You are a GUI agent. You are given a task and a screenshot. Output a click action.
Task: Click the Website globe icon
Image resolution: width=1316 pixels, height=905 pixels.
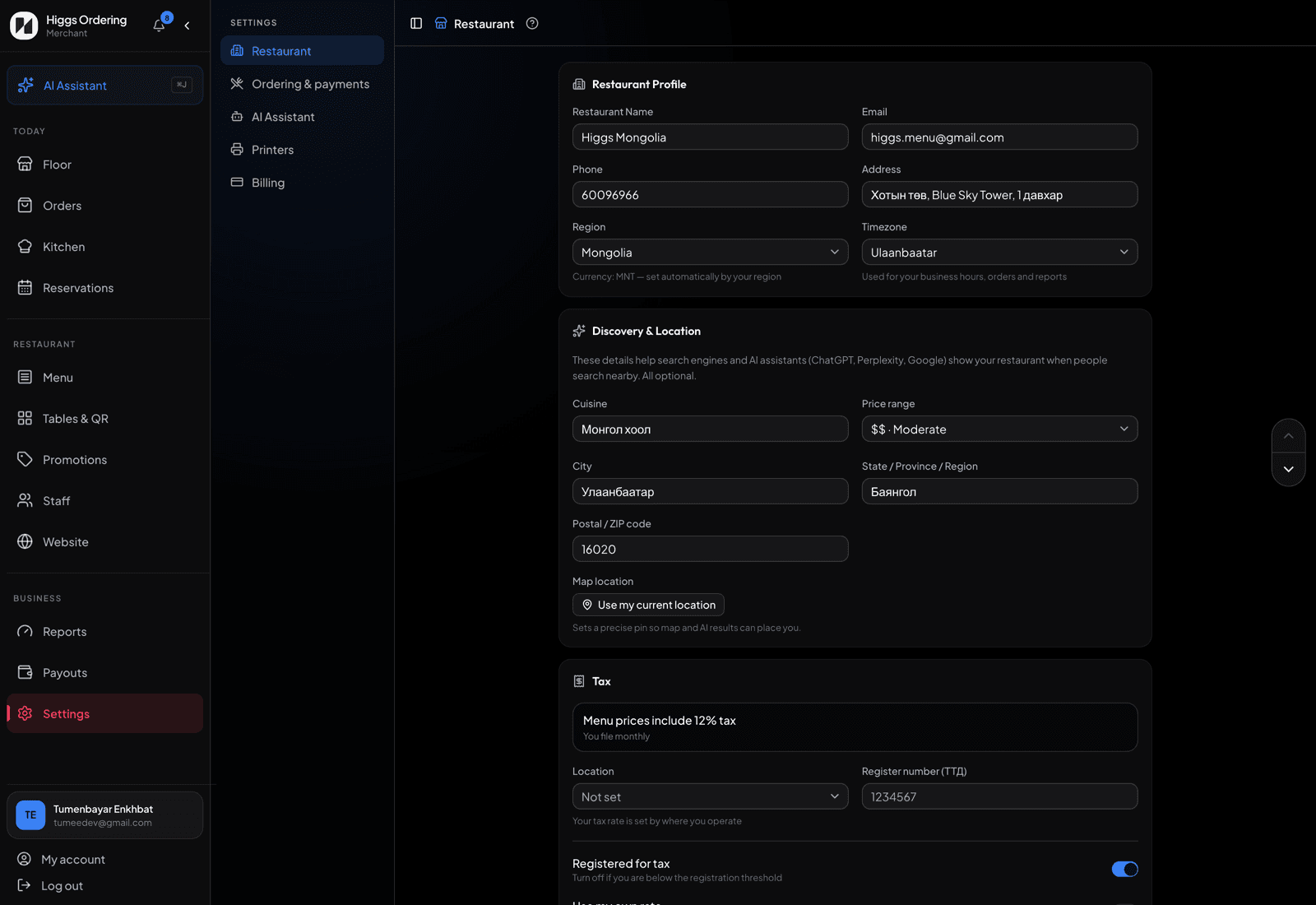pyautogui.click(x=25, y=541)
